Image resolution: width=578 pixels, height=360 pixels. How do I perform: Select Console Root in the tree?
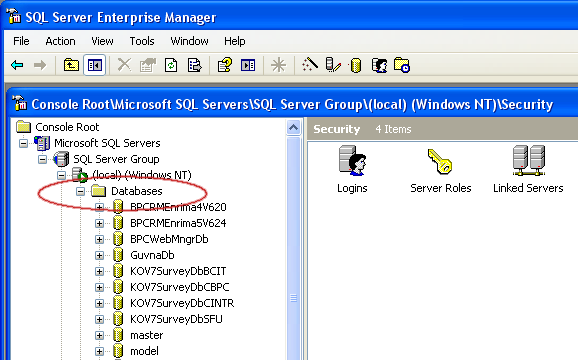(67, 127)
